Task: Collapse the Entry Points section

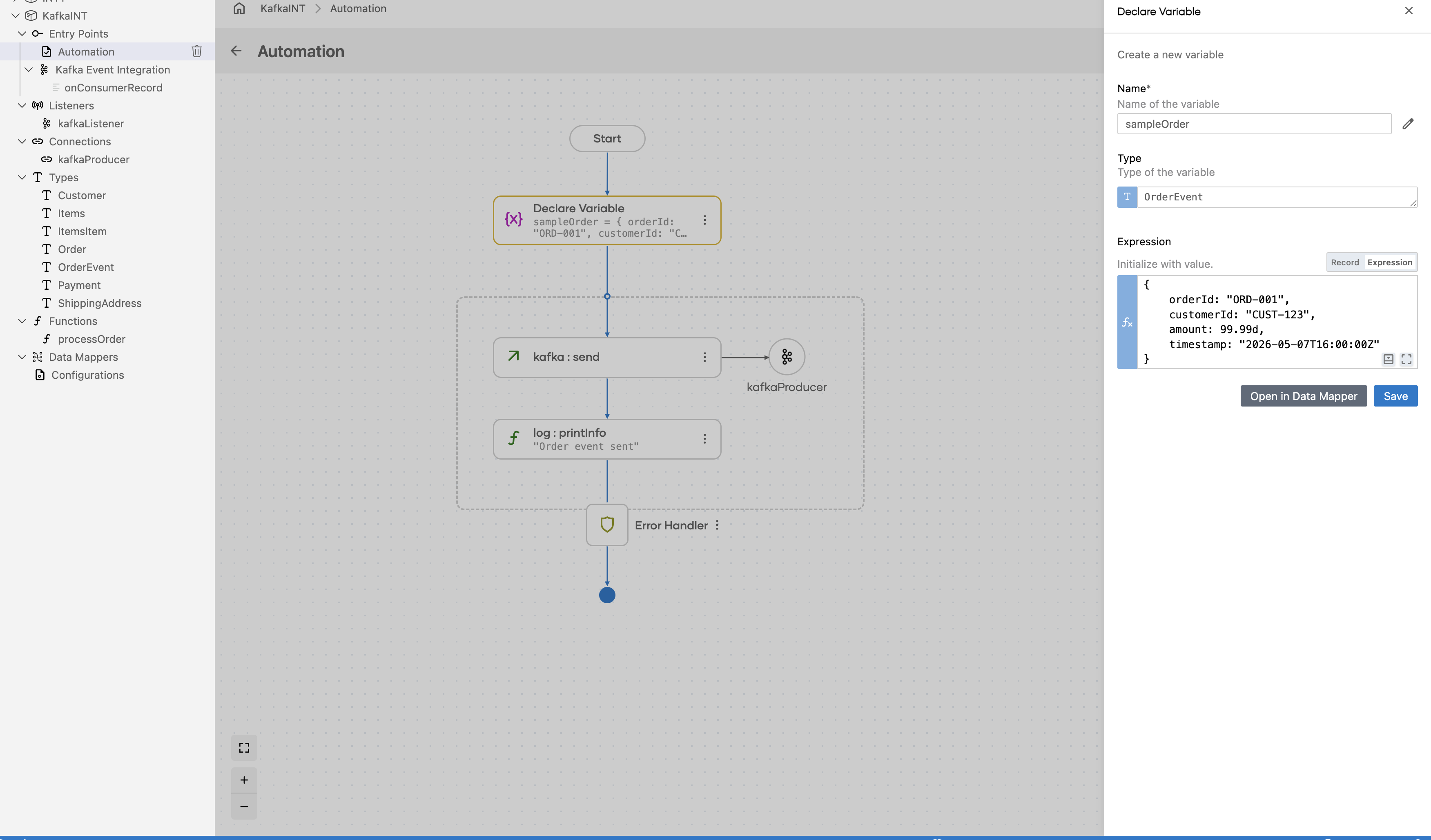Action: 22,33
